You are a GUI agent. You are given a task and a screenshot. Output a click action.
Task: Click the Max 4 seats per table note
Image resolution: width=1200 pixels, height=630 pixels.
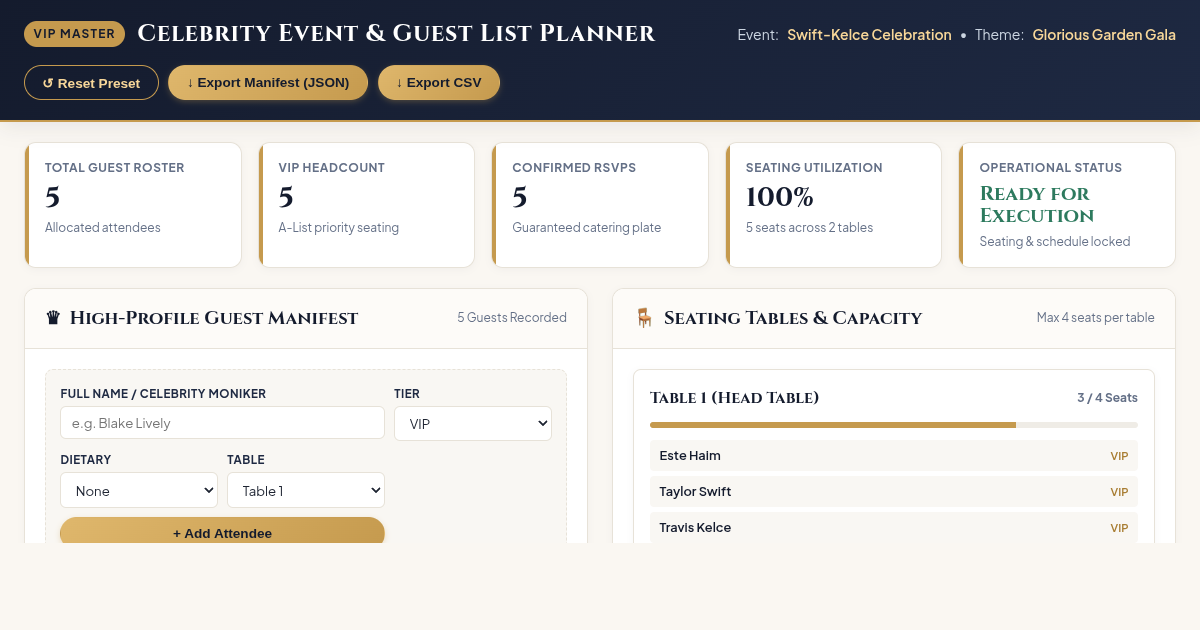(1096, 318)
